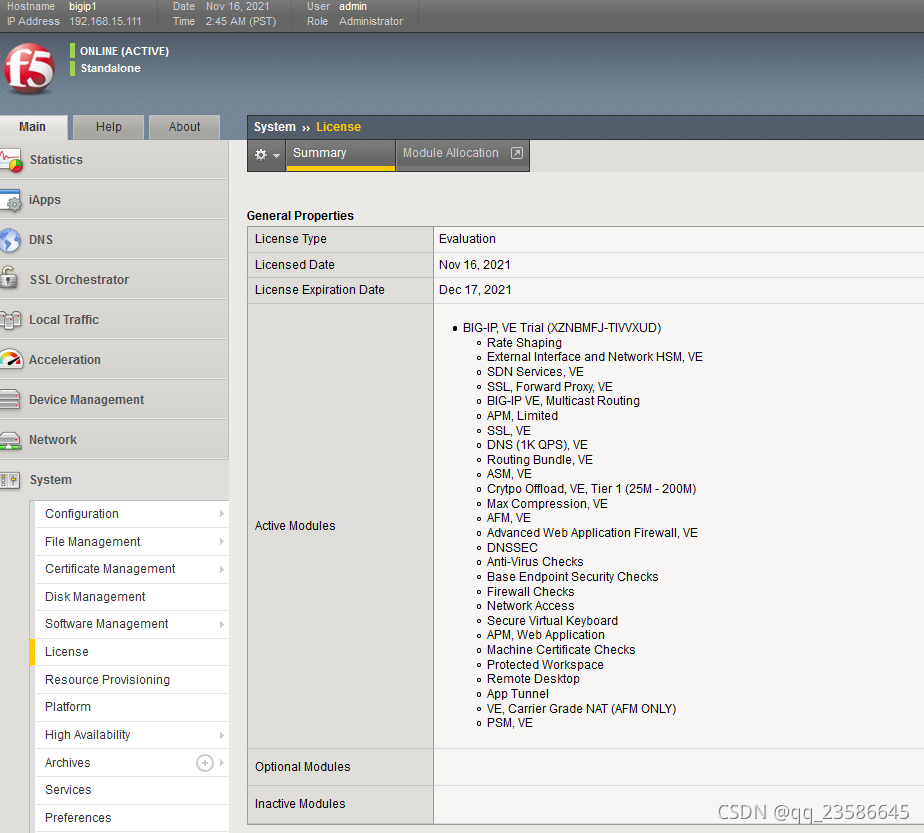The height and width of the screenshot is (833, 924).
Task: Click the IP address 192.168.15.111
Action: point(105,21)
